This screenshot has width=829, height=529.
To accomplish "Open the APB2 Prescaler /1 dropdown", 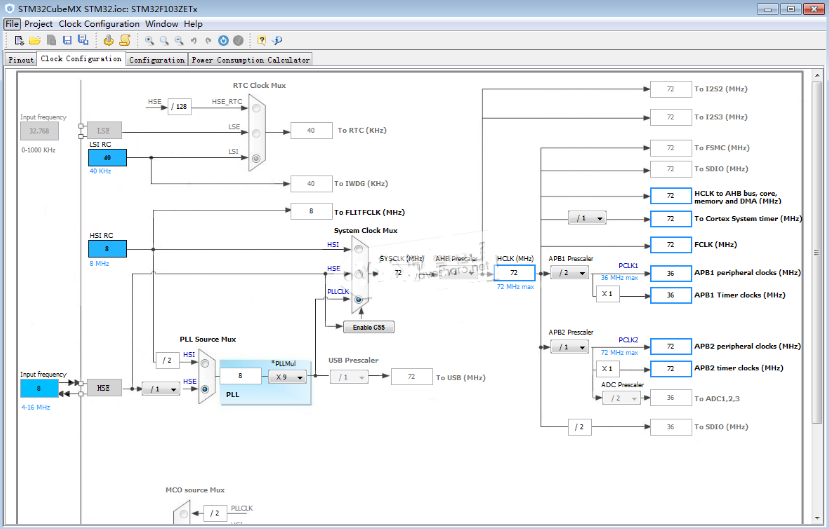I will (568, 347).
